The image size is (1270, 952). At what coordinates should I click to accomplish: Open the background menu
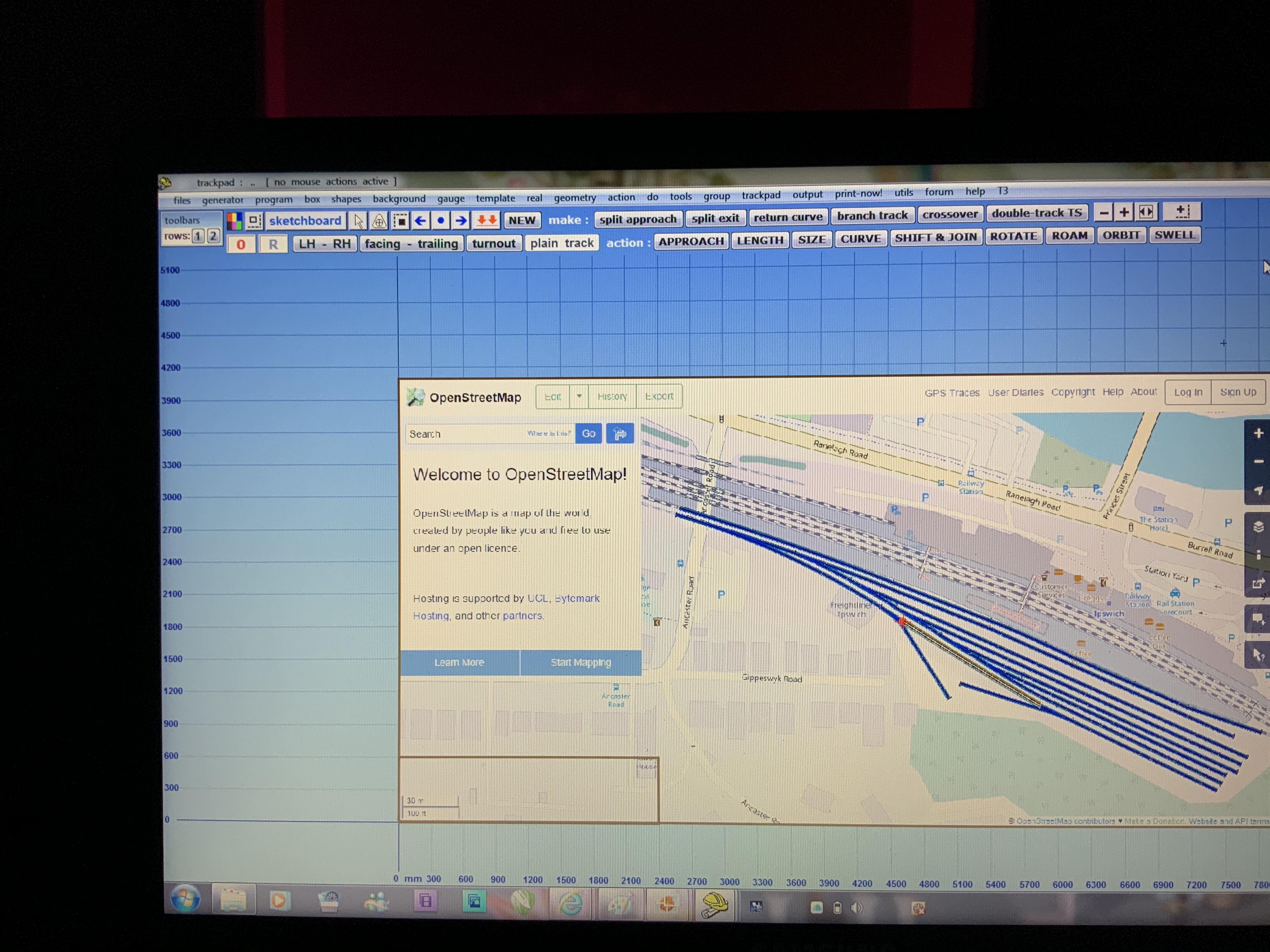pos(399,199)
